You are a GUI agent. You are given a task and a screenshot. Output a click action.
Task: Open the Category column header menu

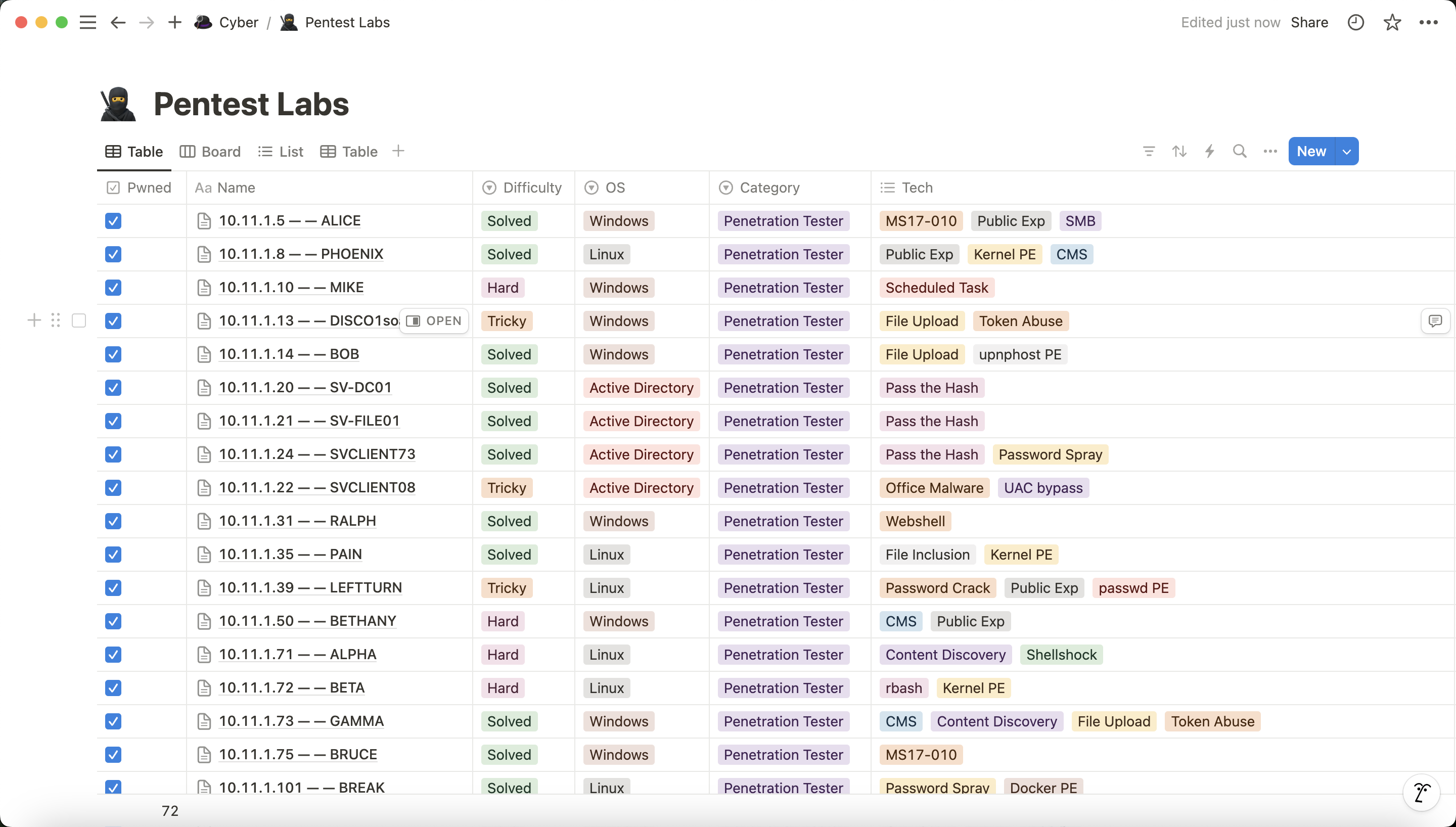pos(790,188)
